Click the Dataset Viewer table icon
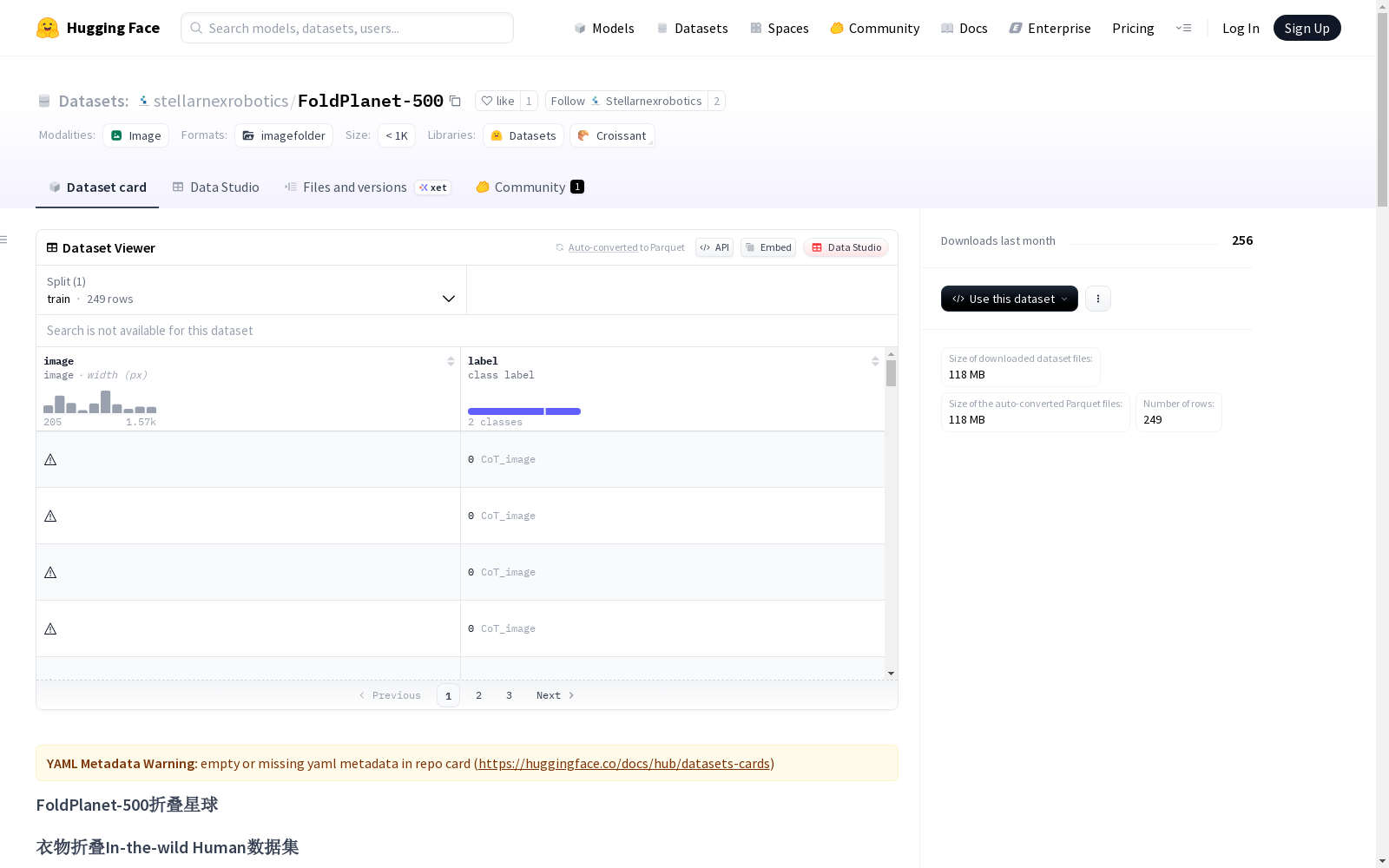The height and width of the screenshot is (868, 1389). coord(52,247)
